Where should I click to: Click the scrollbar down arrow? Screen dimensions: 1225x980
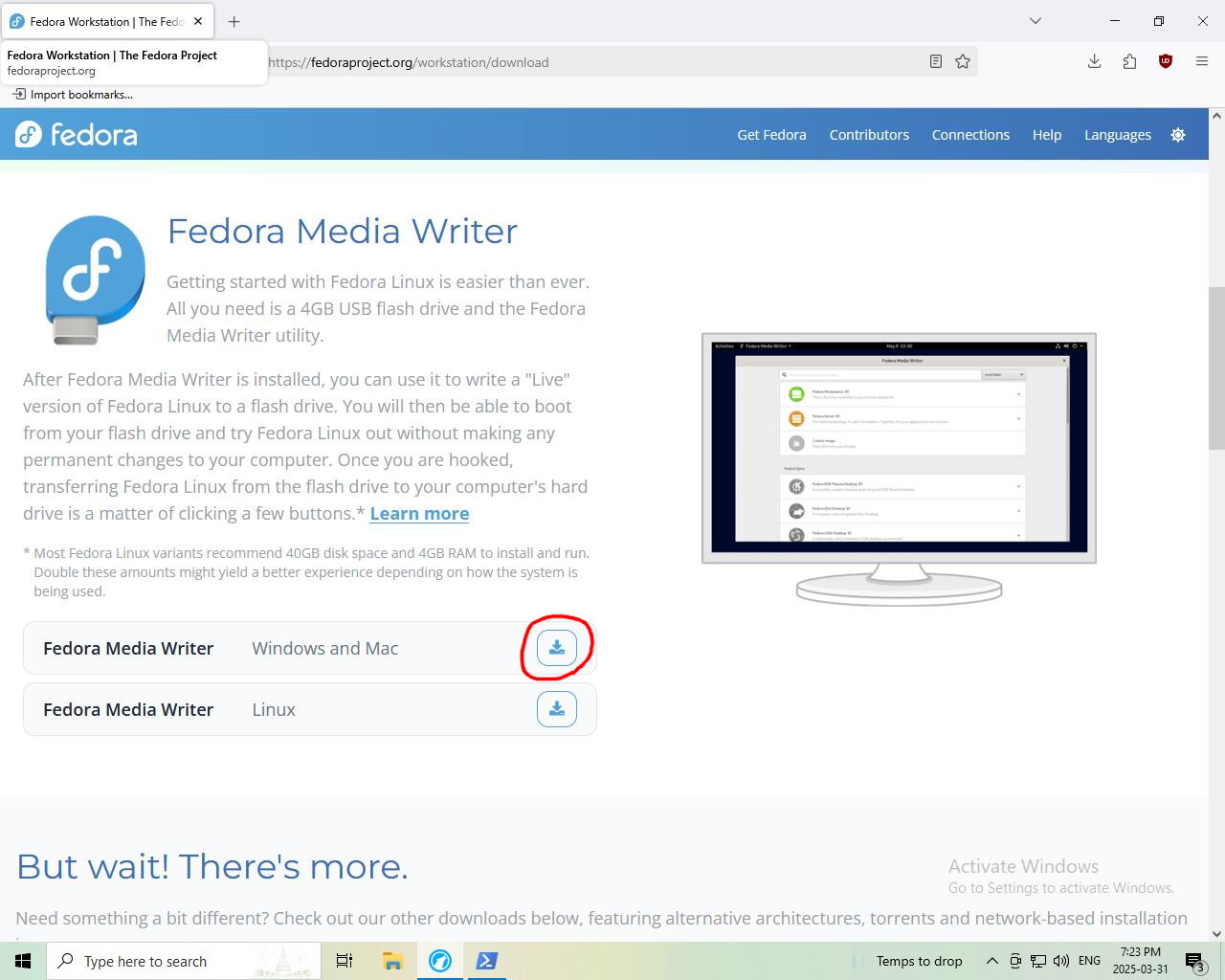tap(1216, 934)
